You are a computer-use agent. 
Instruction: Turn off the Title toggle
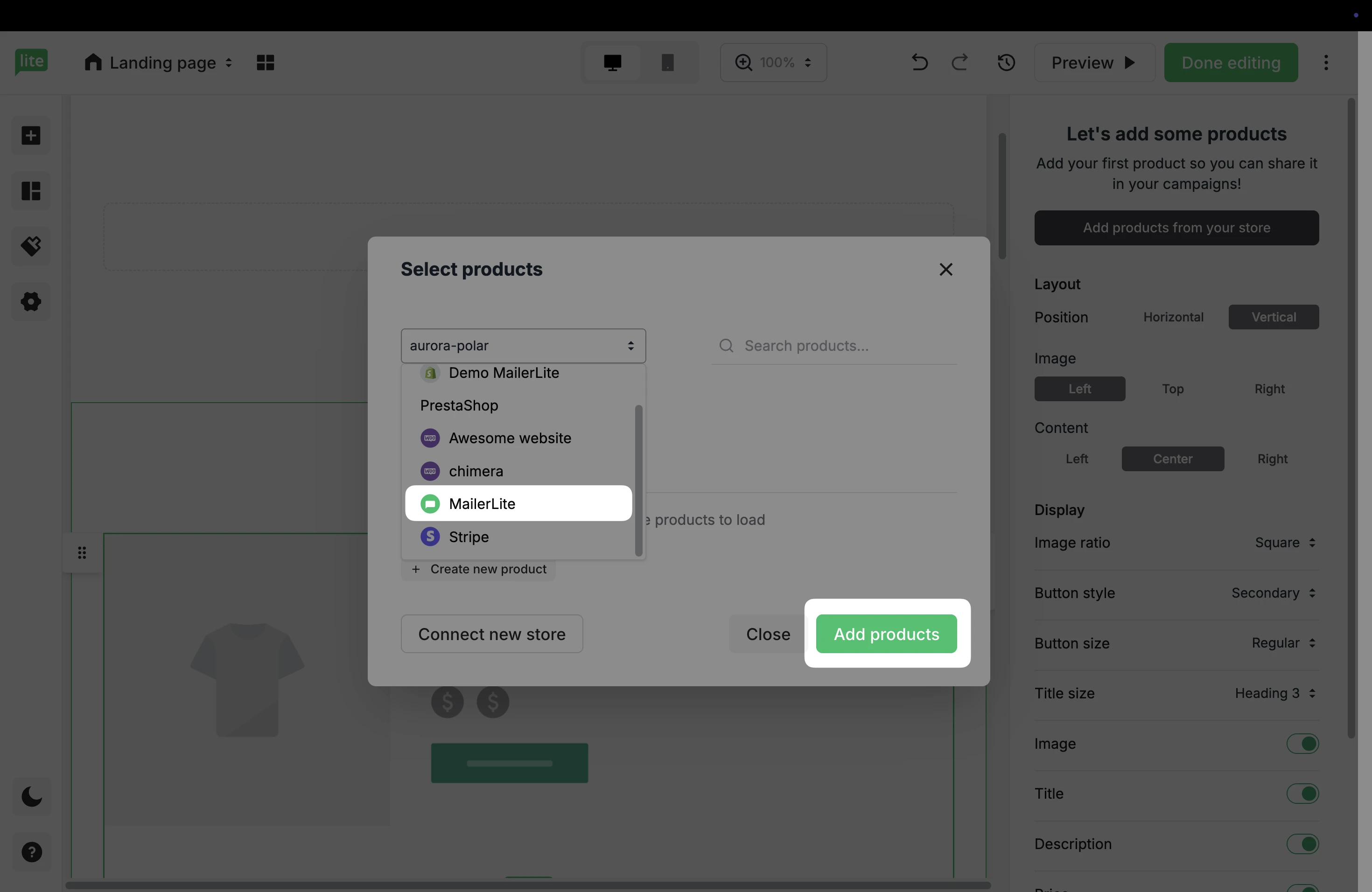(1302, 794)
